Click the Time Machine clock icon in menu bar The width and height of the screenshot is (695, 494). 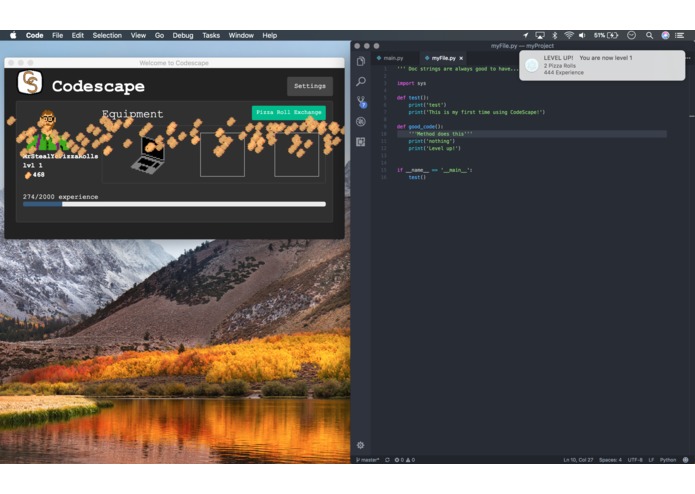pyautogui.click(x=632, y=35)
